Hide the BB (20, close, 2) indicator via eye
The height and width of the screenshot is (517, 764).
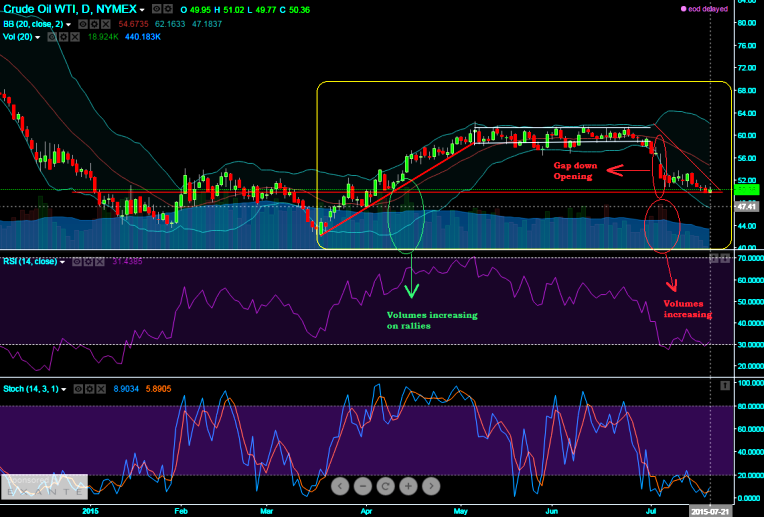tap(83, 24)
